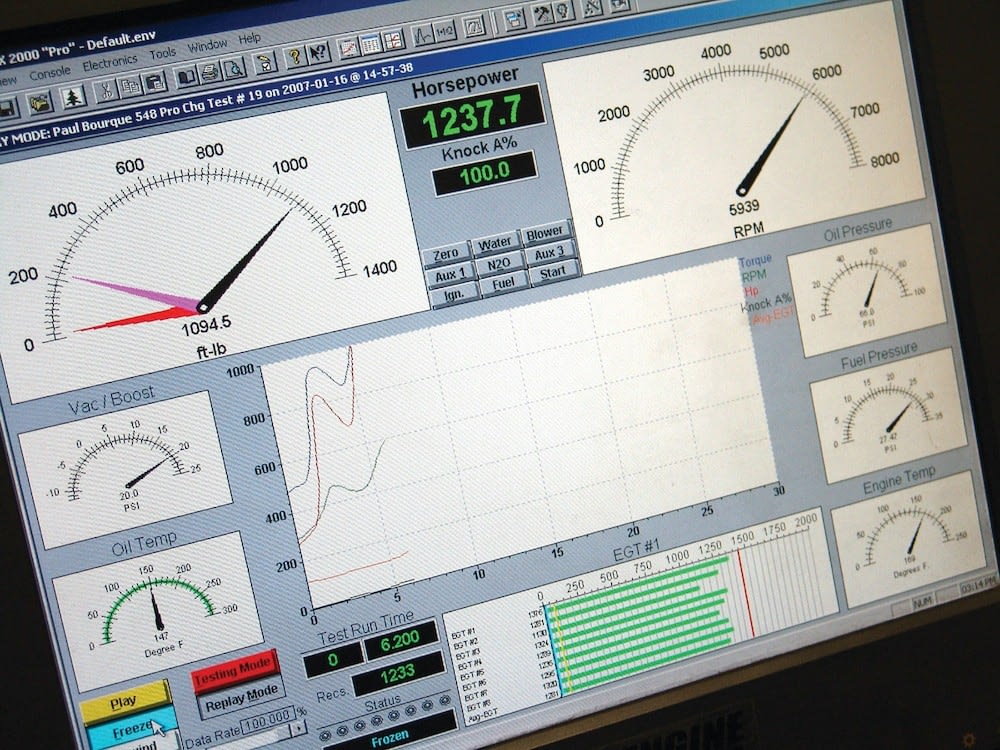Click the lightbulb toolbar icon
Screen dimensions: 1000x750
564,10
